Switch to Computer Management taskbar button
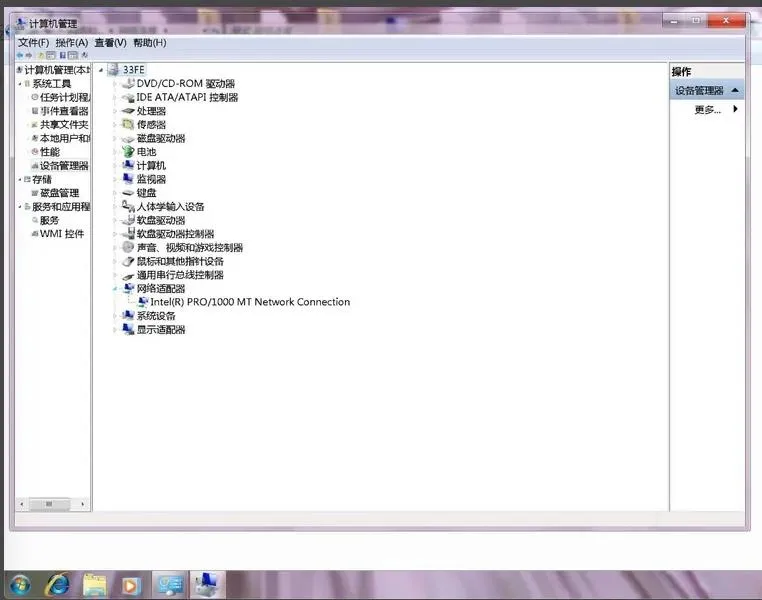The height and width of the screenshot is (600, 762). pos(207,584)
